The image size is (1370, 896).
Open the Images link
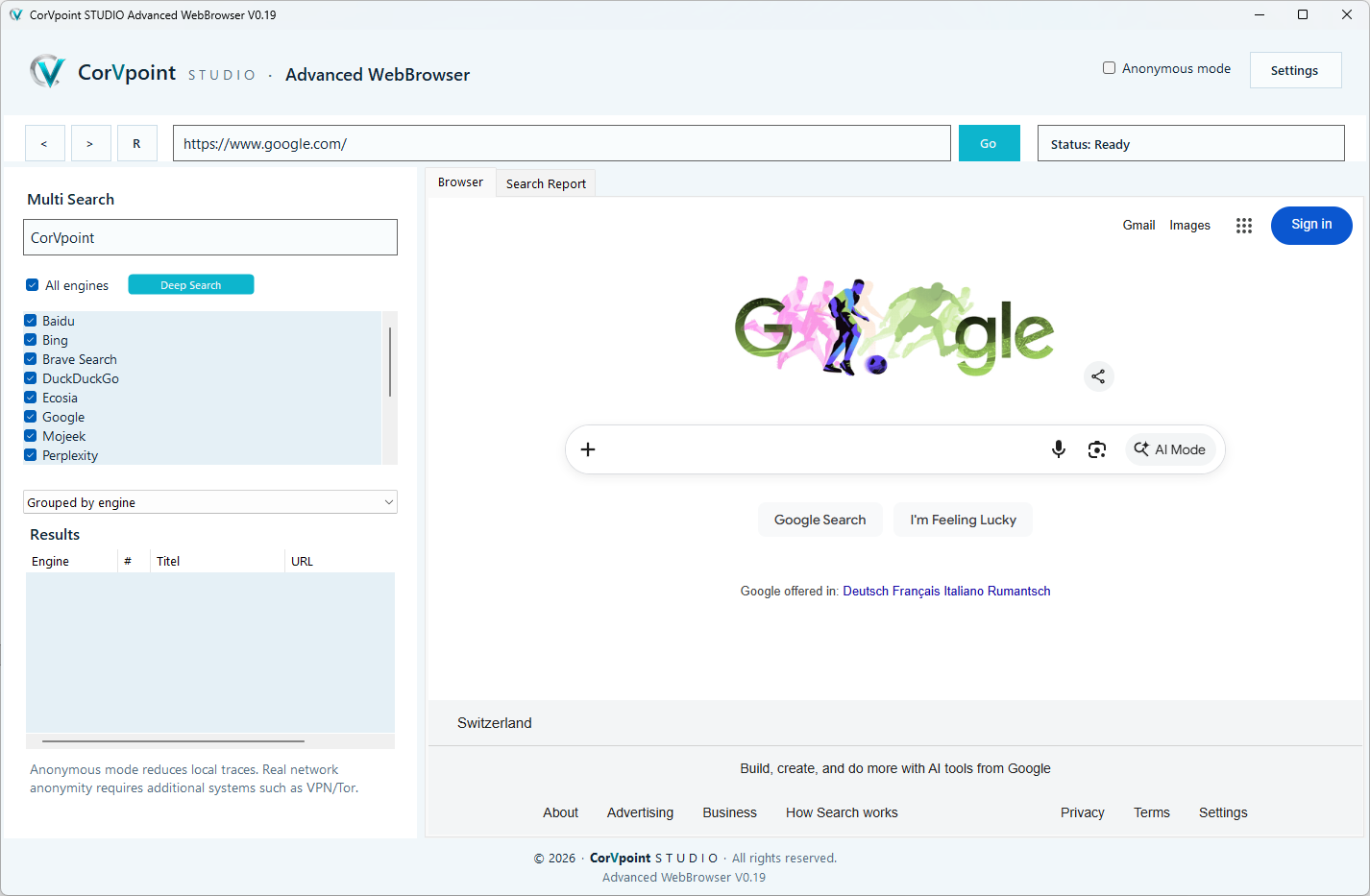pyautogui.click(x=1189, y=226)
